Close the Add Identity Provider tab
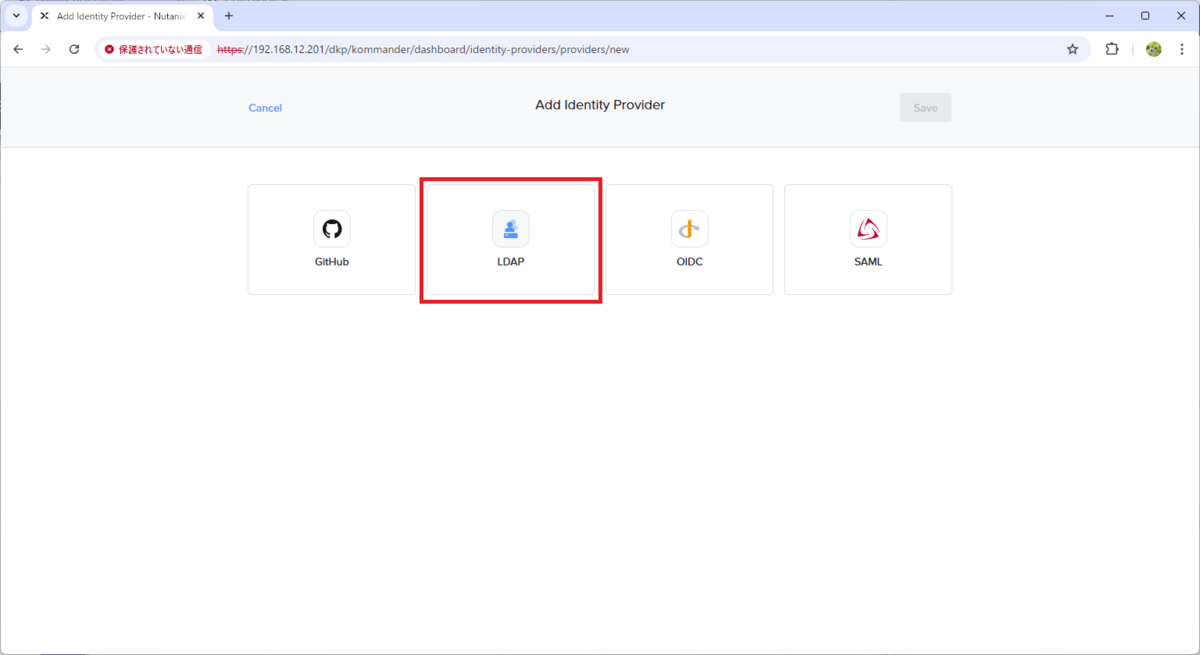The image size is (1200, 655). (x=202, y=16)
